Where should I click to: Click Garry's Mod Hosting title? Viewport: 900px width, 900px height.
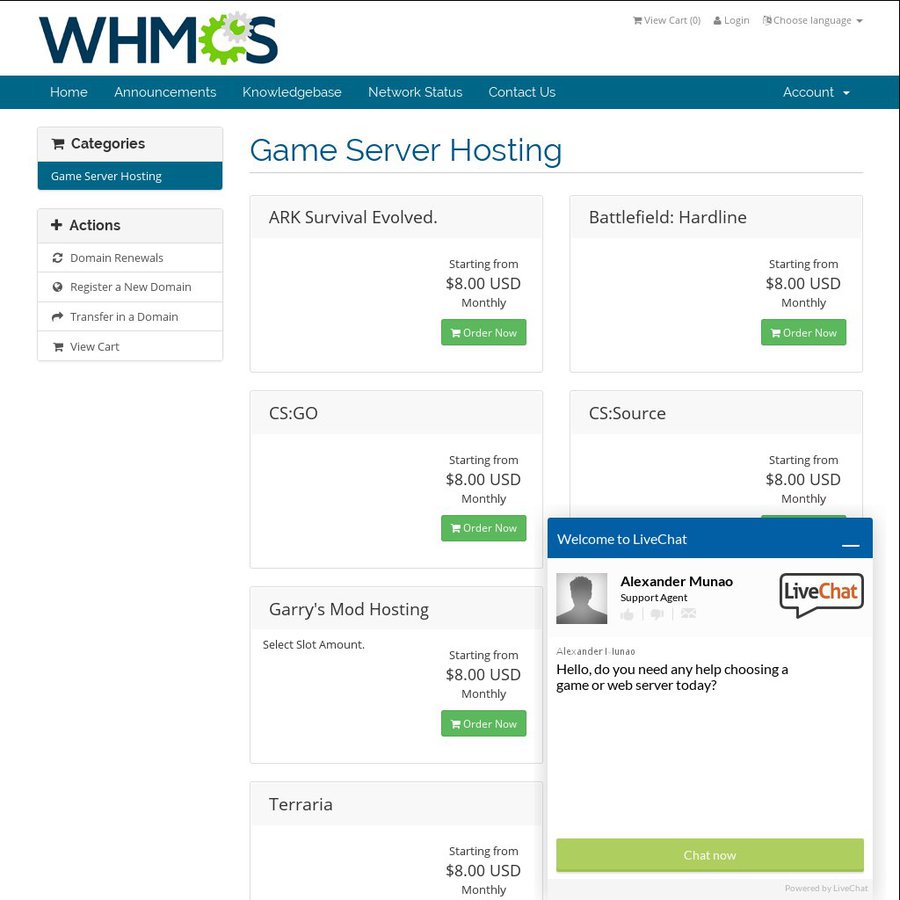pos(349,609)
